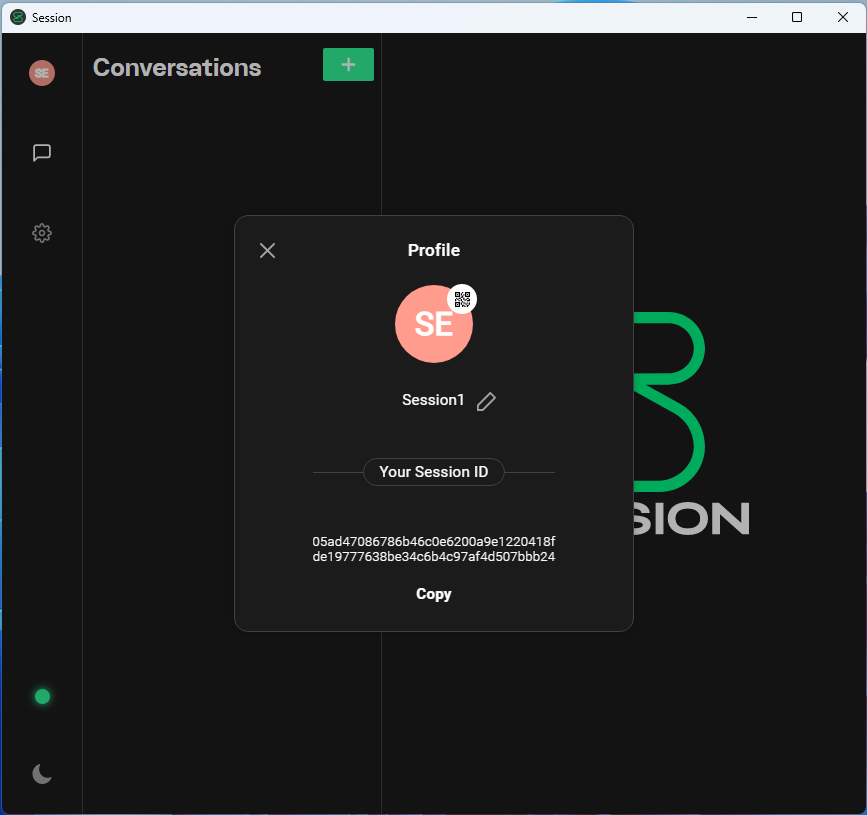Select the Session ID hexadecimal text
This screenshot has width=867, height=815.
click(x=434, y=549)
